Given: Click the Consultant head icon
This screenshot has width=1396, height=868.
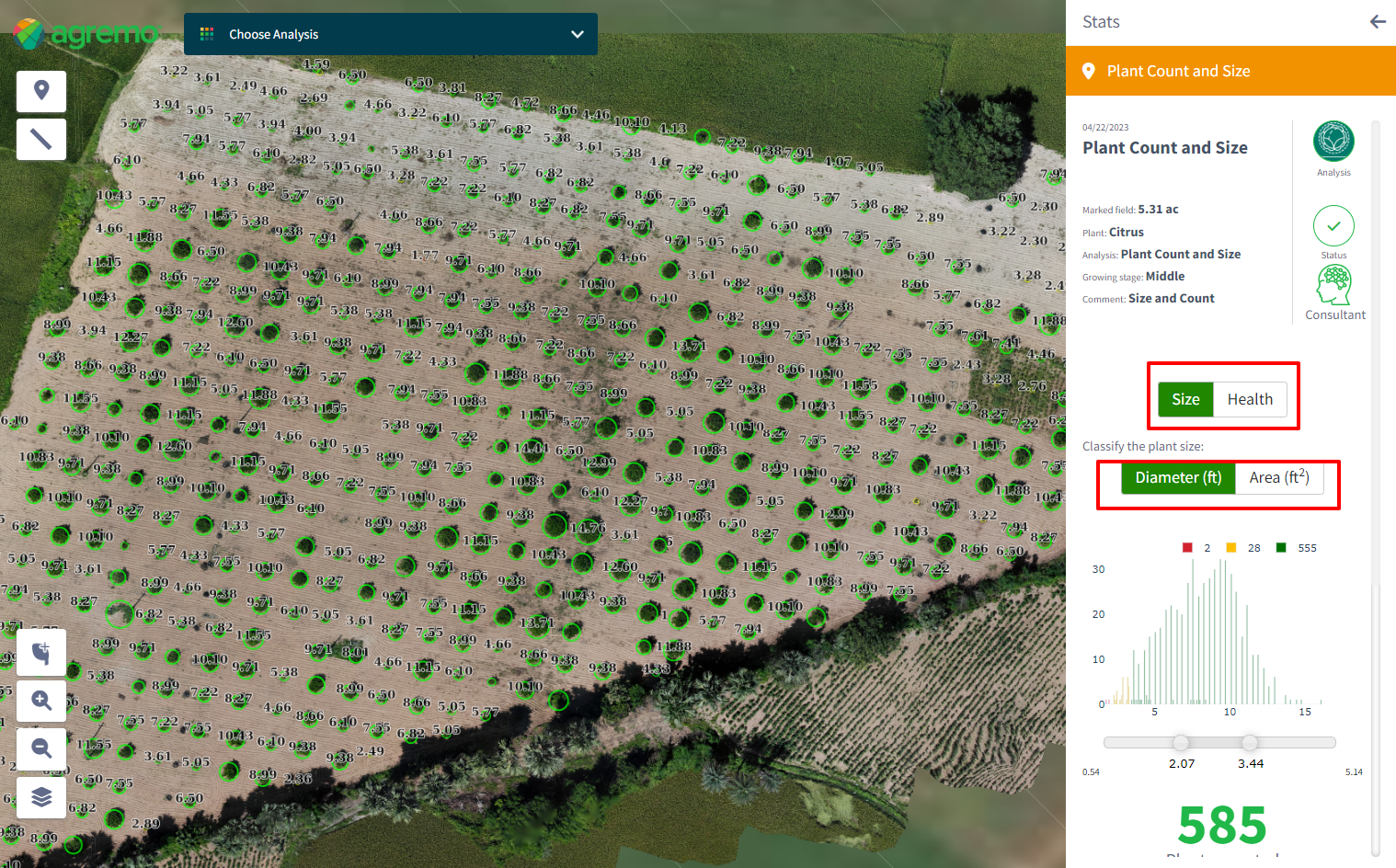Looking at the screenshot, I should coord(1334,285).
